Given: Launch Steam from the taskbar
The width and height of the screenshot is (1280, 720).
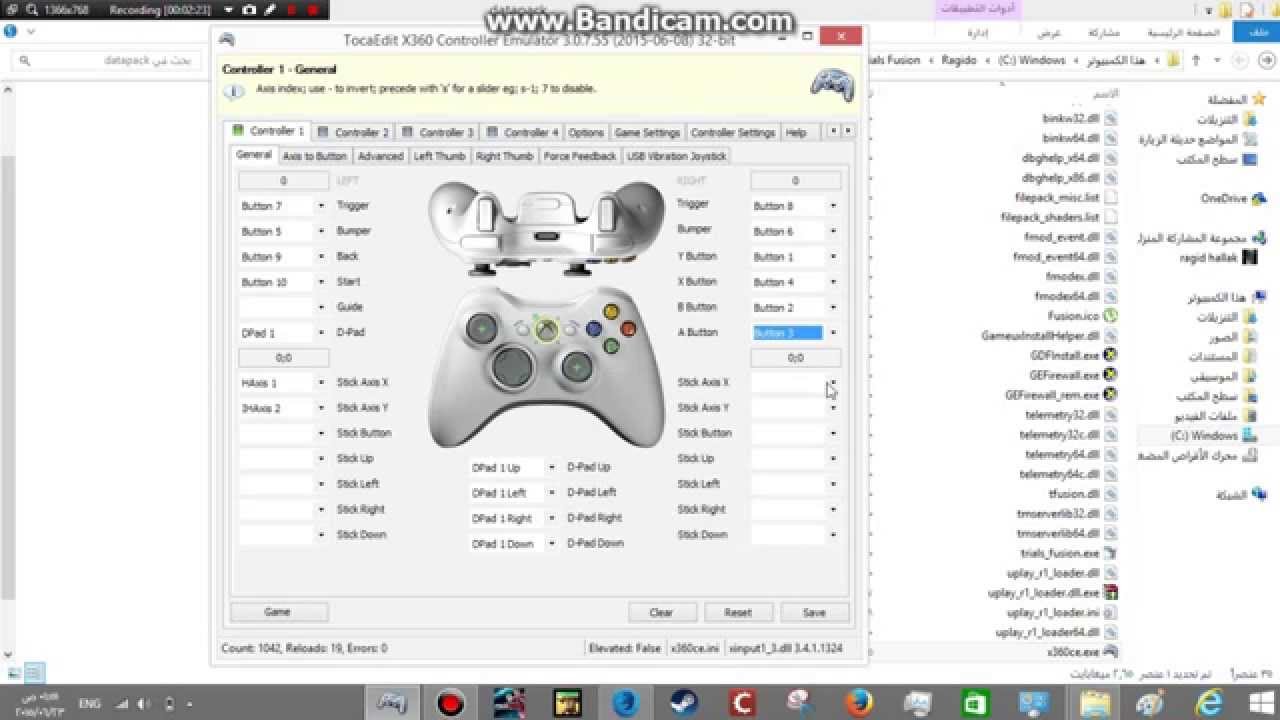Looking at the screenshot, I should [x=684, y=703].
